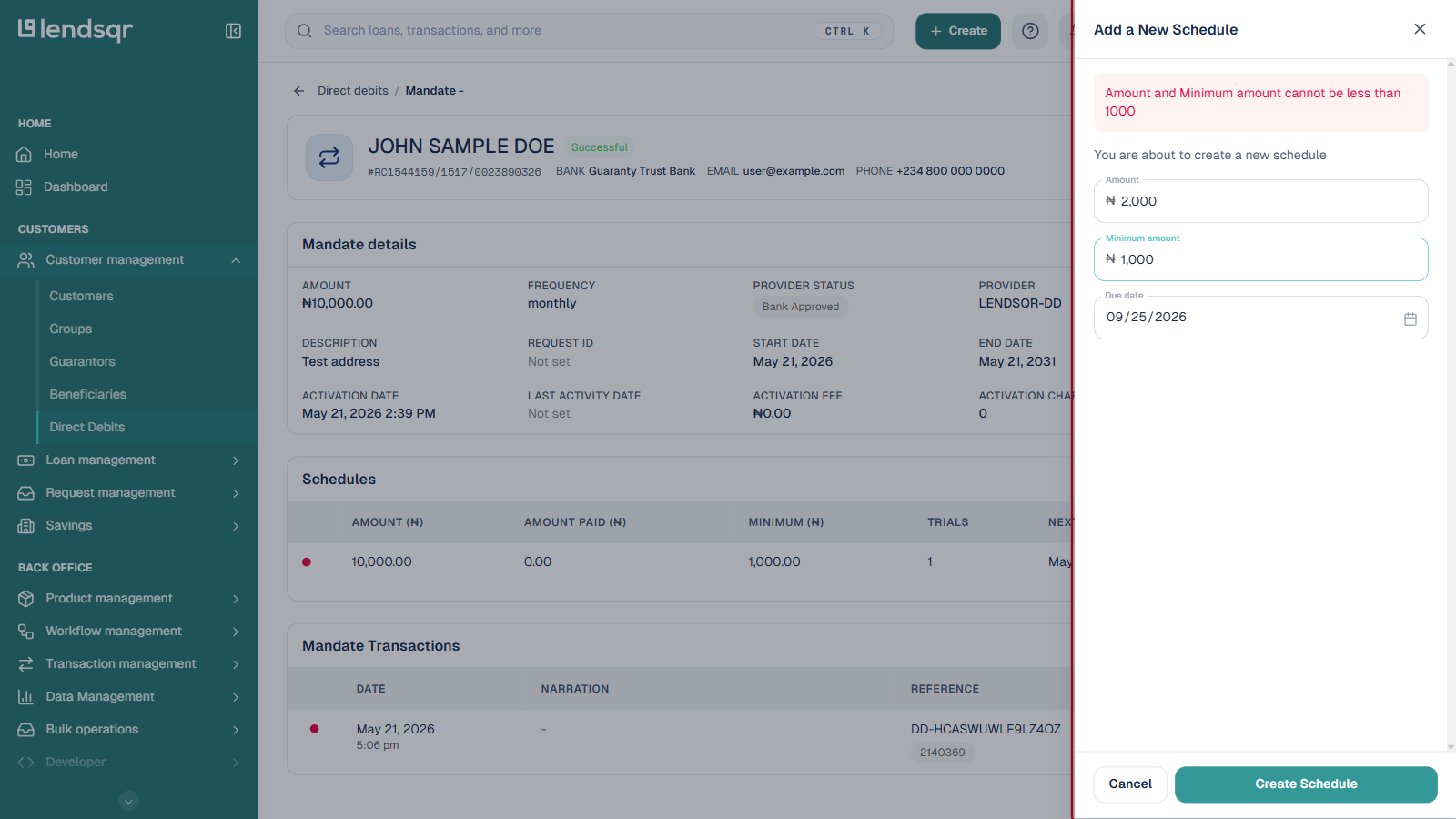Image resolution: width=1456 pixels, height=819 pixels.
Task: Close the Add a New Schedule panel
Action: pos(1420,29)
